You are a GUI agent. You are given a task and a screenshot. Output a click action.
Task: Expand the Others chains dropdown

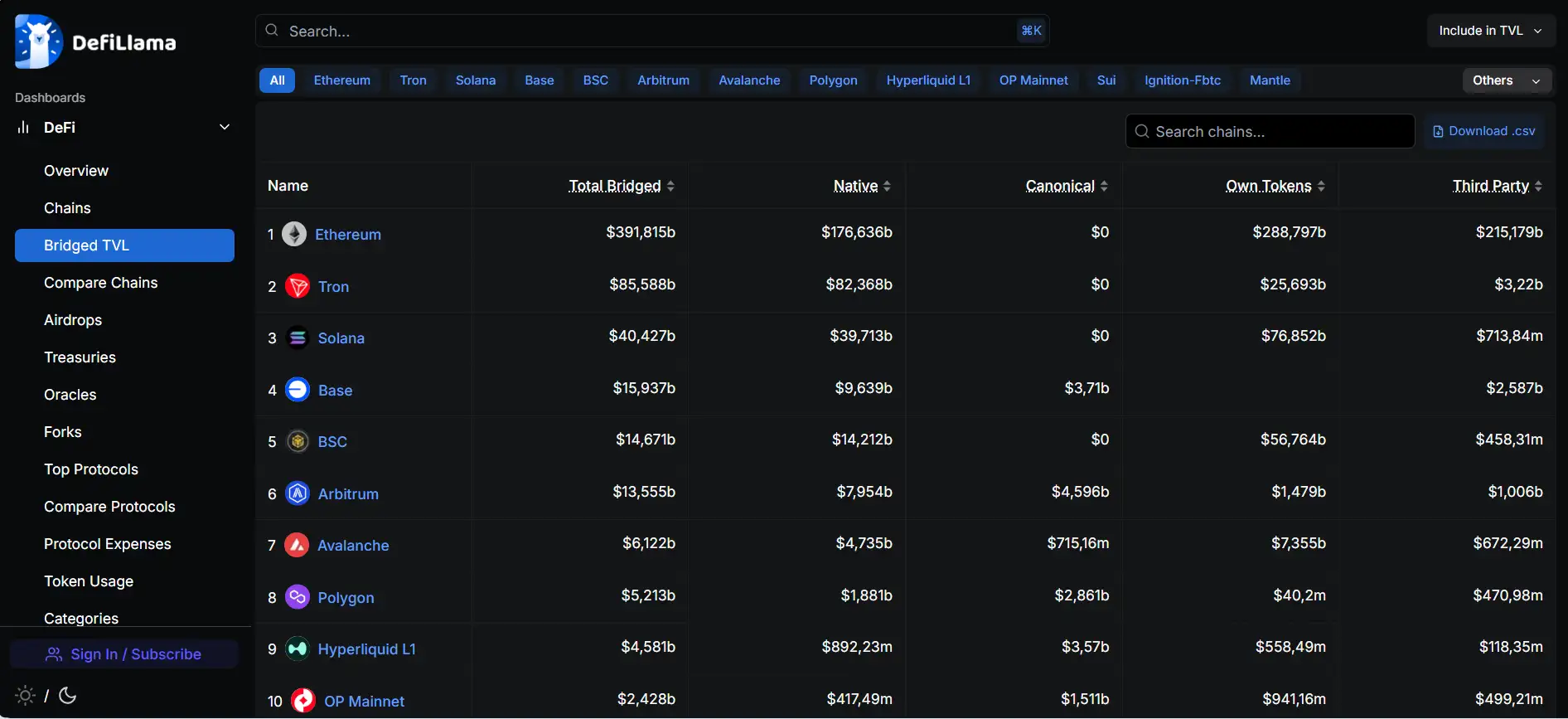pyautogui.click(x=1506, y=80)
